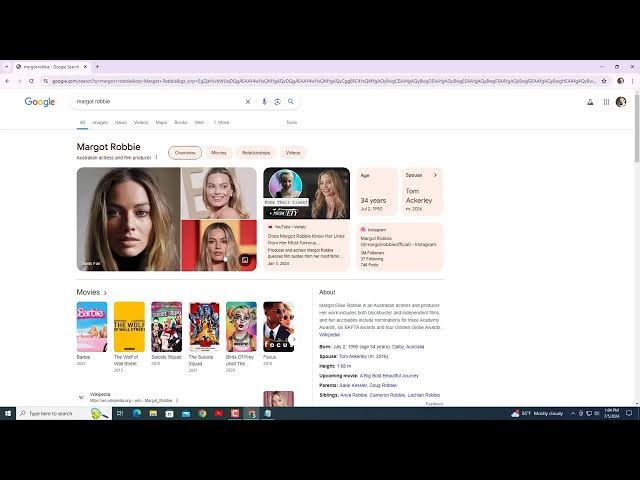Open Chrome profile avatar in toolbar
The image size is (640, 480).
620,81
